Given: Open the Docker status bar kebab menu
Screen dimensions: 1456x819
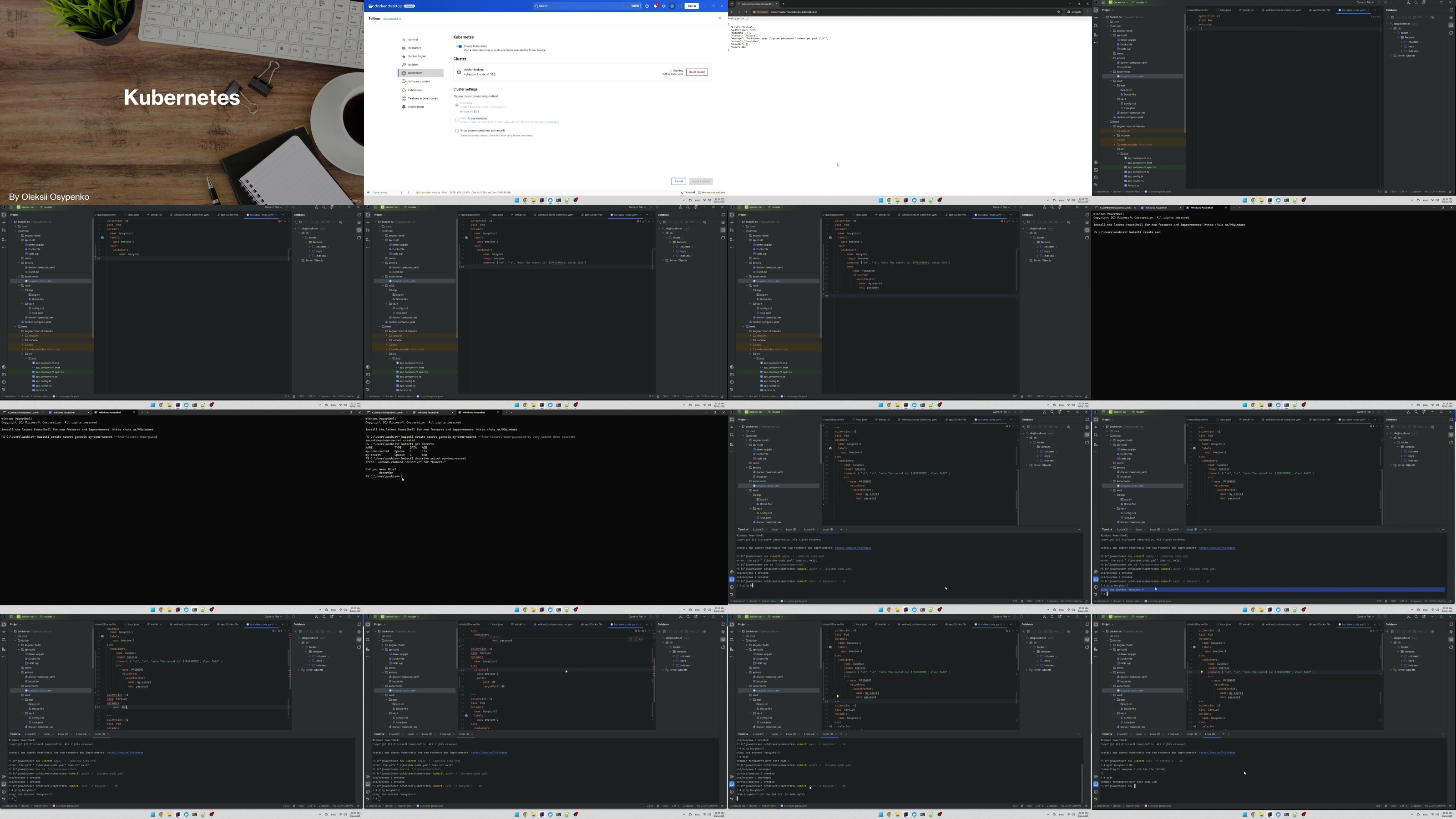Looking at the screenshot, I should tap(409, 193).
